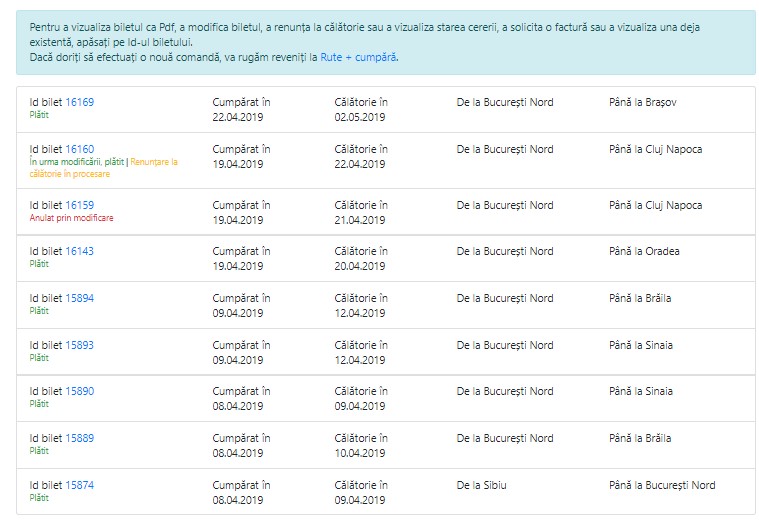This screenshot has width=759, height=530.
Task: Open ticket ID 15894
Action: pyautogui.click(x=79, y=298)
